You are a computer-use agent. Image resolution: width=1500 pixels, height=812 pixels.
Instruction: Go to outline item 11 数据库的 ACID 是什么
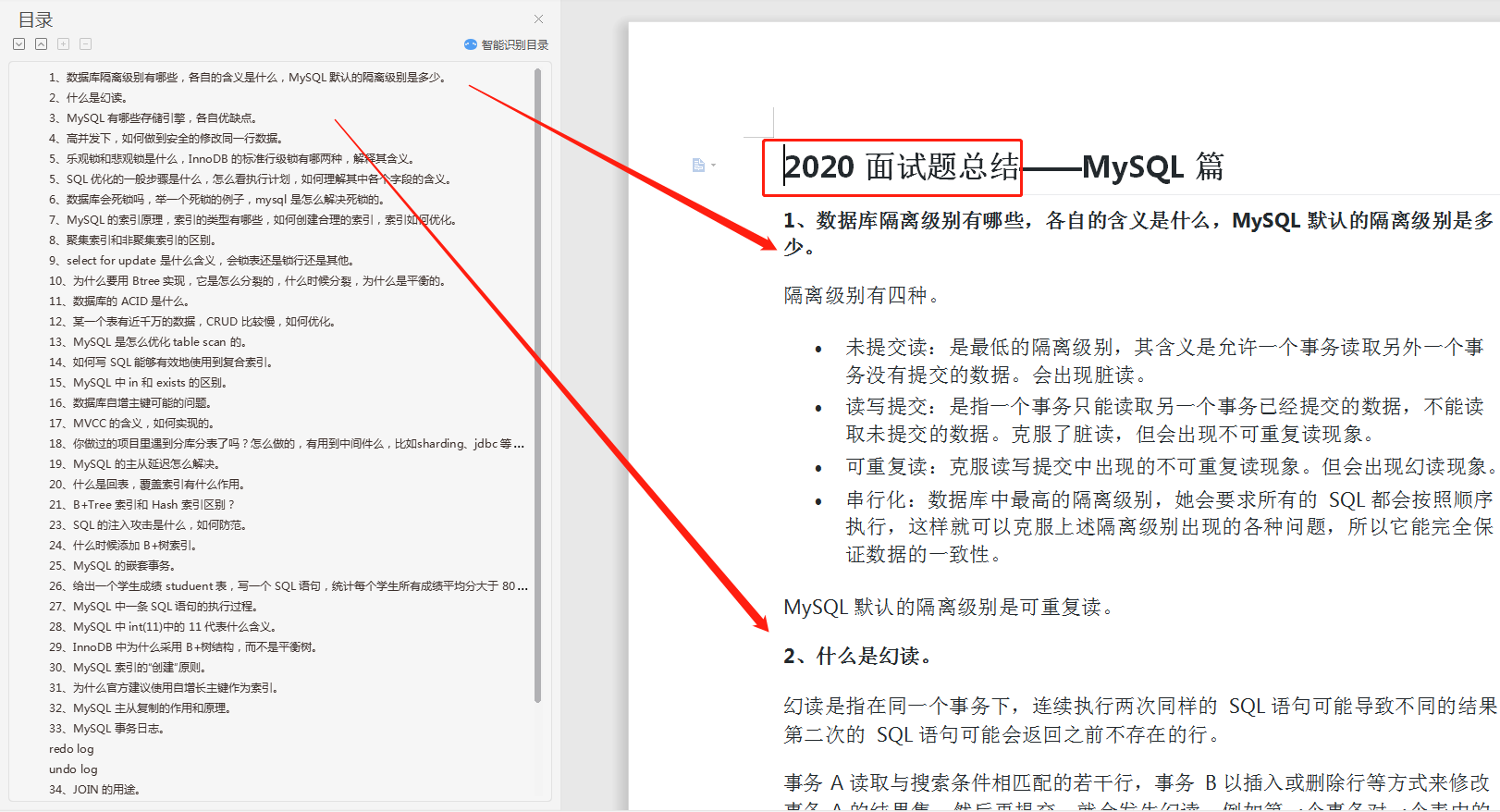point(120,301)
